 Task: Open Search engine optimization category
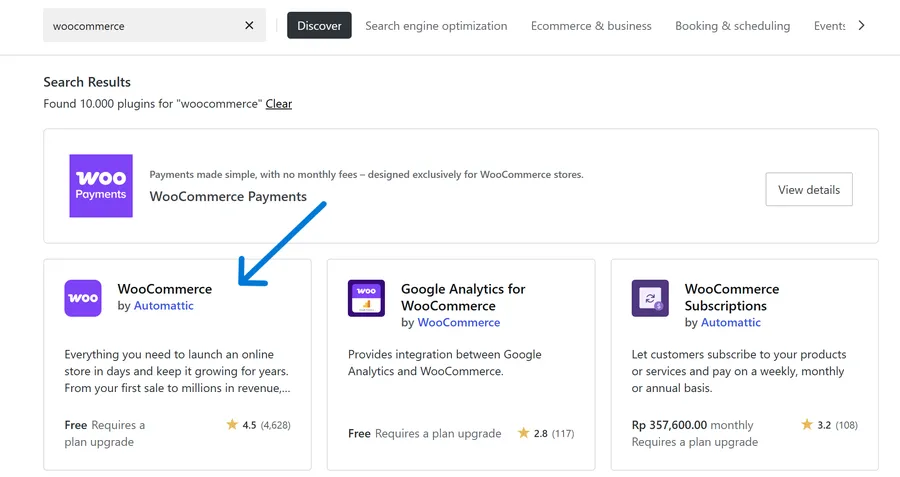[436, 26]
